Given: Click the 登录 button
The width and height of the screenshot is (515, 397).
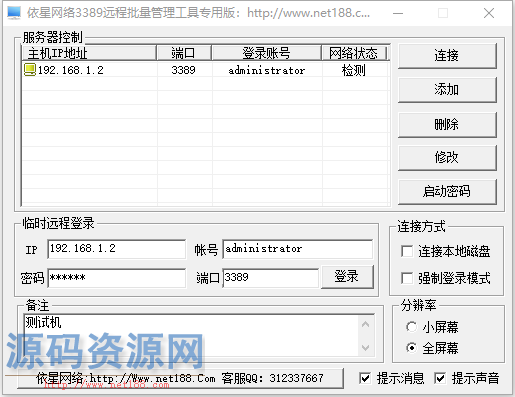Looking at the screenshot, I should [x=347, y=277].
